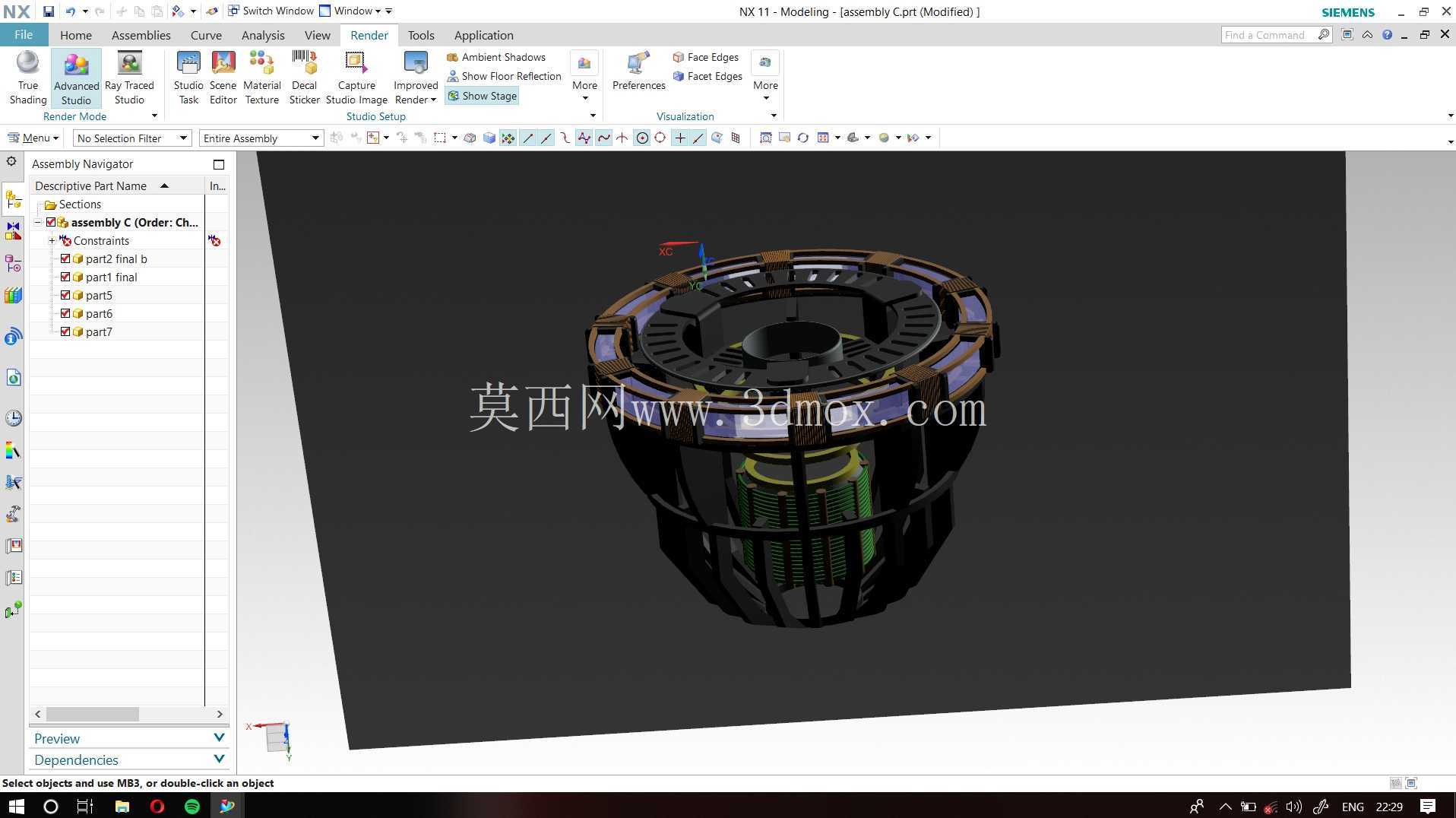The width and height of the screenshot is (1456, 818).
Task: Switch to the Analysis ribbon tab
Action: [263, 35]
